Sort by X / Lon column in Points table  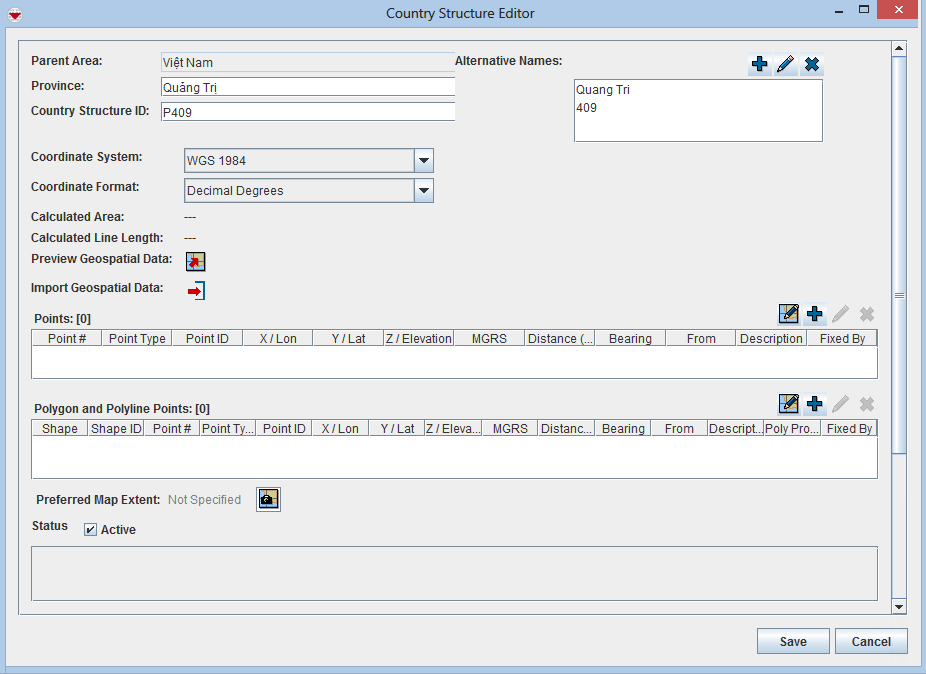click(x=278, y=339)
